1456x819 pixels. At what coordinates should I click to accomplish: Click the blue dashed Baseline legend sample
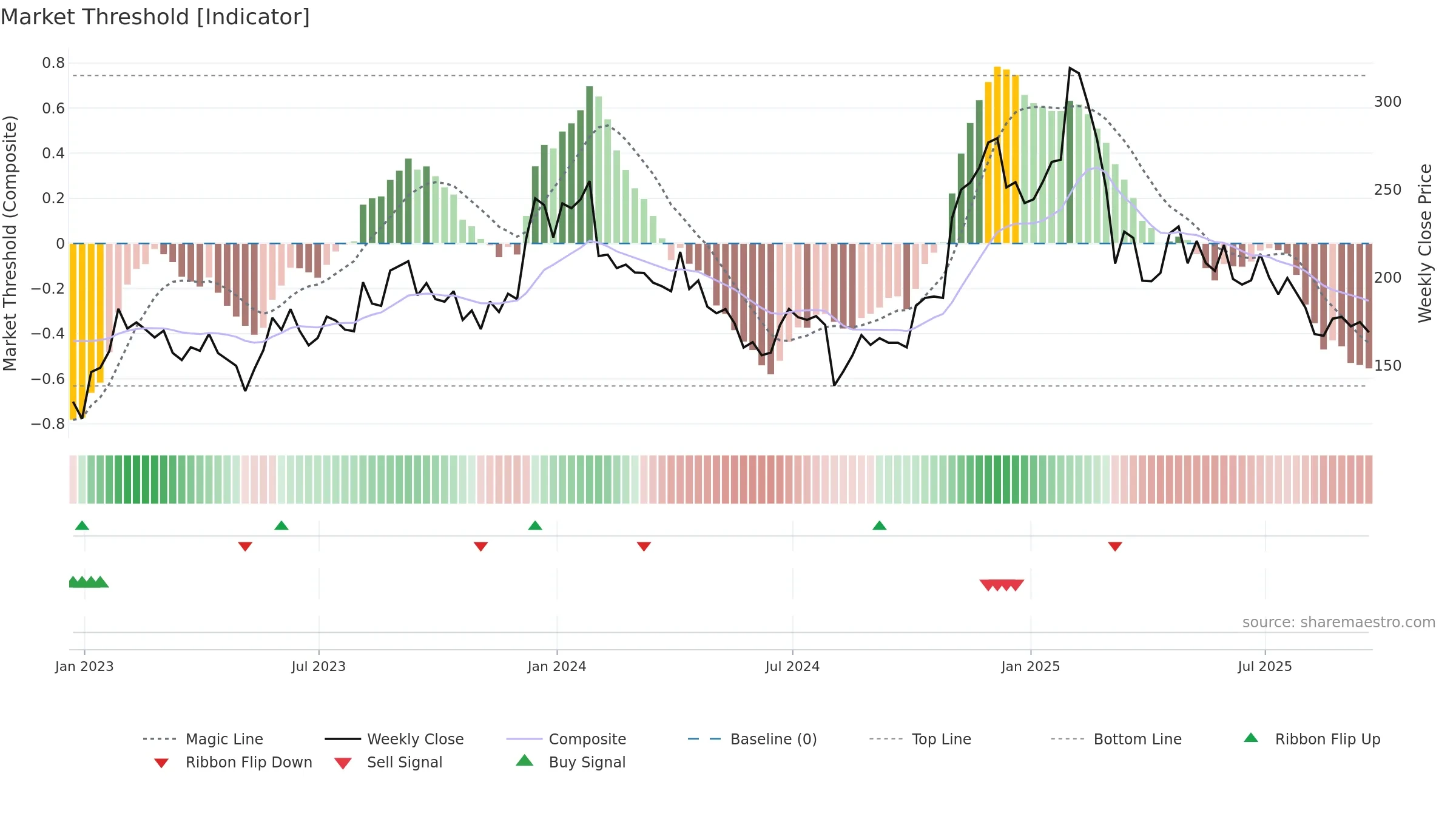[x=704, y=739]
